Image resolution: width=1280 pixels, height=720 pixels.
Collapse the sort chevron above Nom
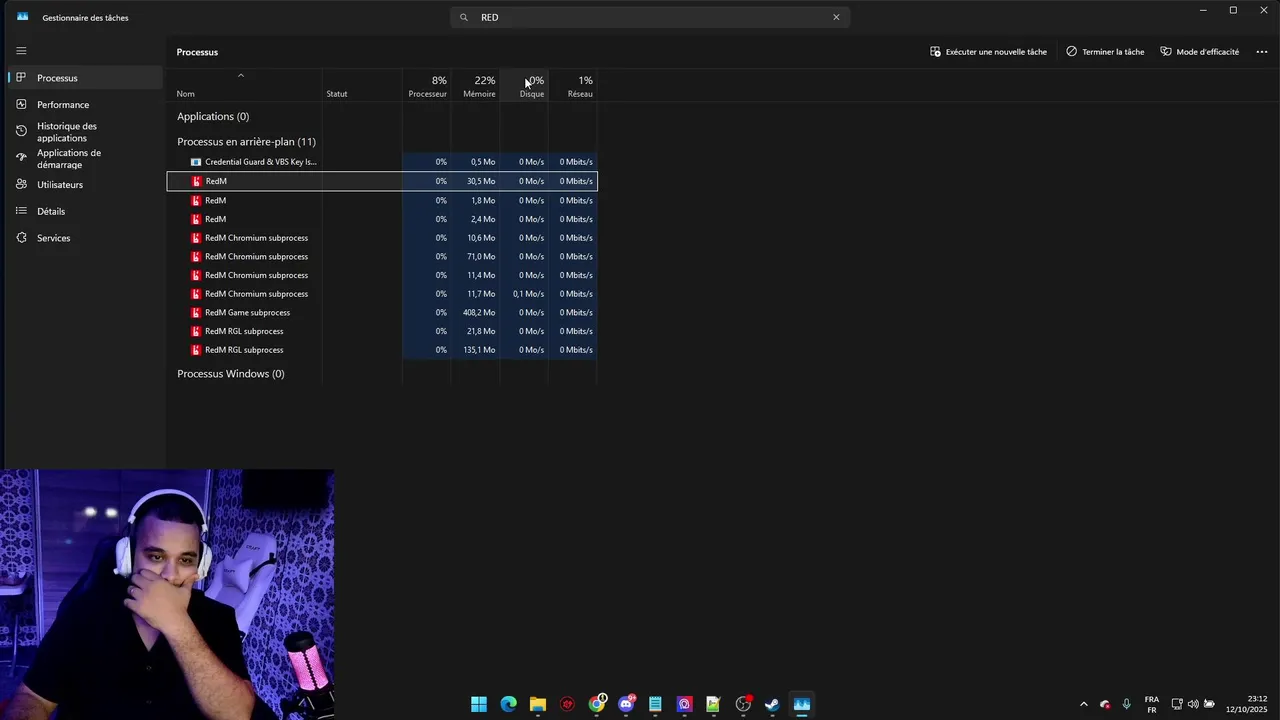pyautogui.click(x=241, y=76)
